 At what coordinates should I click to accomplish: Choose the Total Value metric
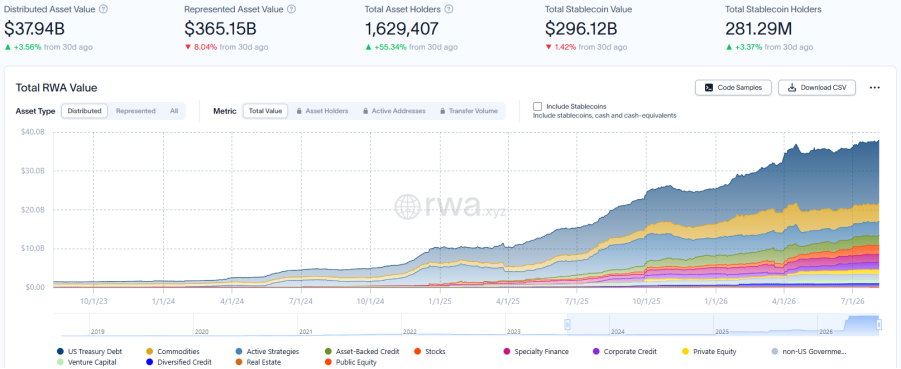(x=265, y=111)
